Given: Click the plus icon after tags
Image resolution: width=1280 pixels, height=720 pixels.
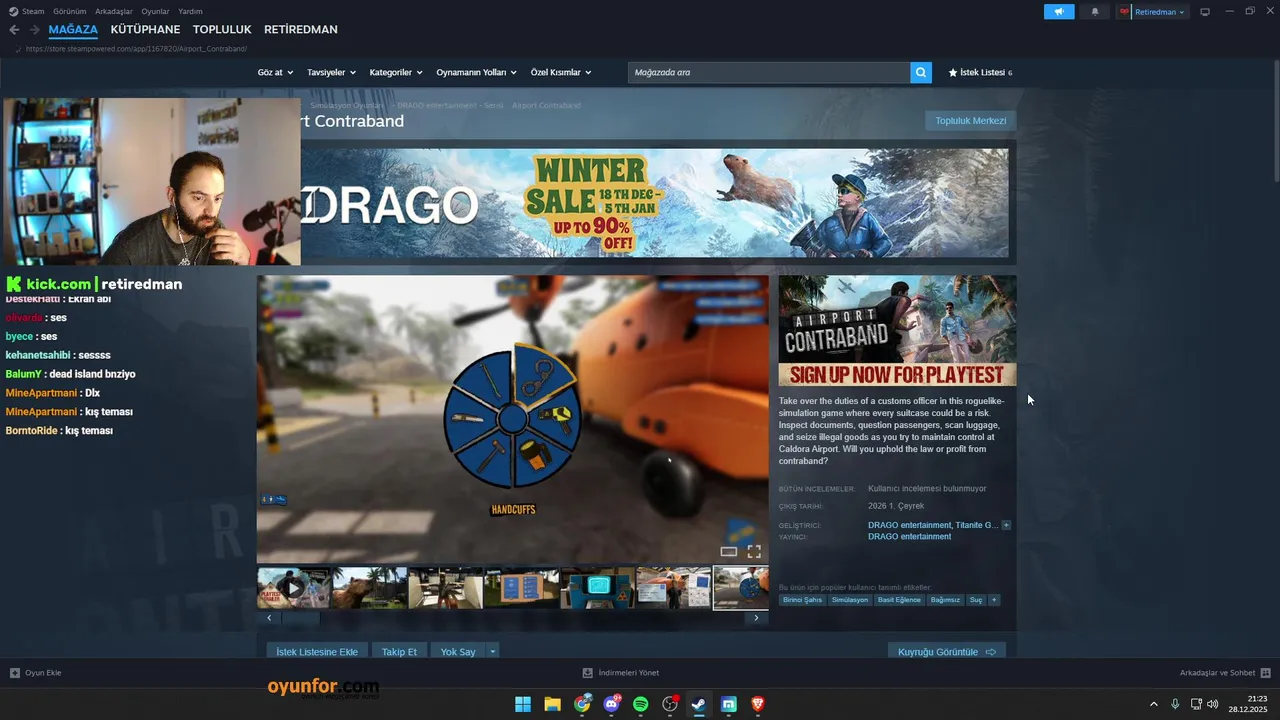Looking at the screenshot, I should [994, 600].
